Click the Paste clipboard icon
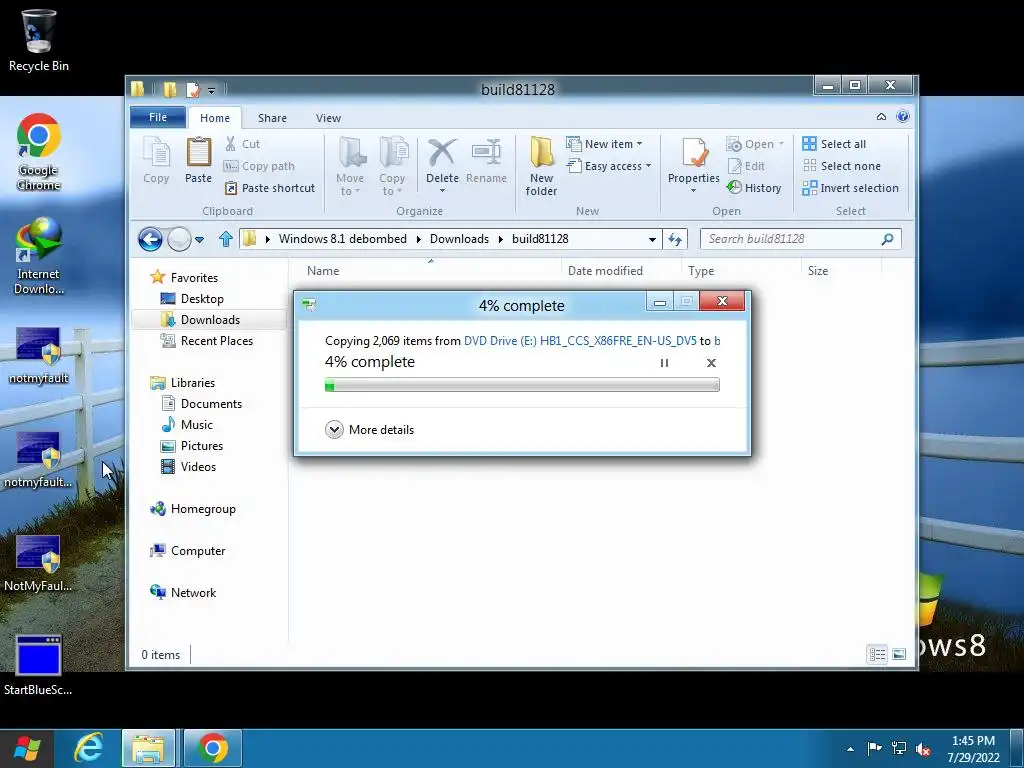Image resolution: width=1024 pixels, height=768 pixels. click(x=199, y=152)
